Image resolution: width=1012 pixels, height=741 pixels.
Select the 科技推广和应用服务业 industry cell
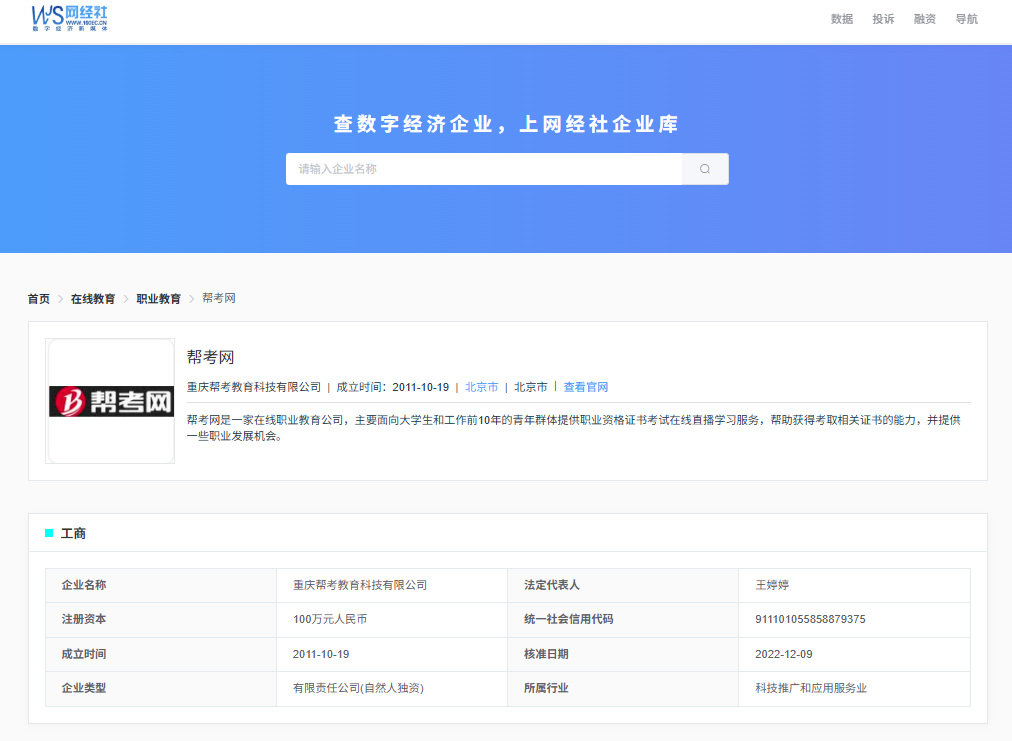tap(855, 689)
